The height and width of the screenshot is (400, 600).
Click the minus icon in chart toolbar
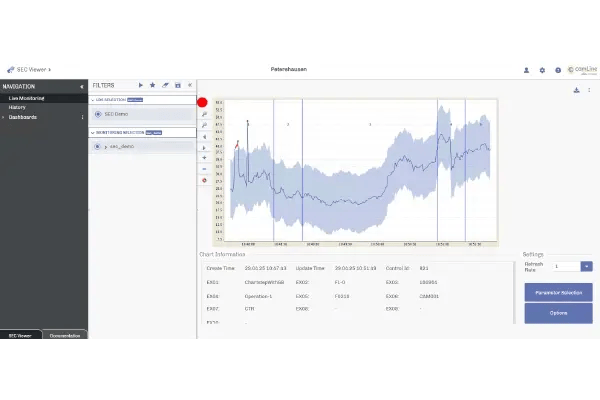[204, 168]
